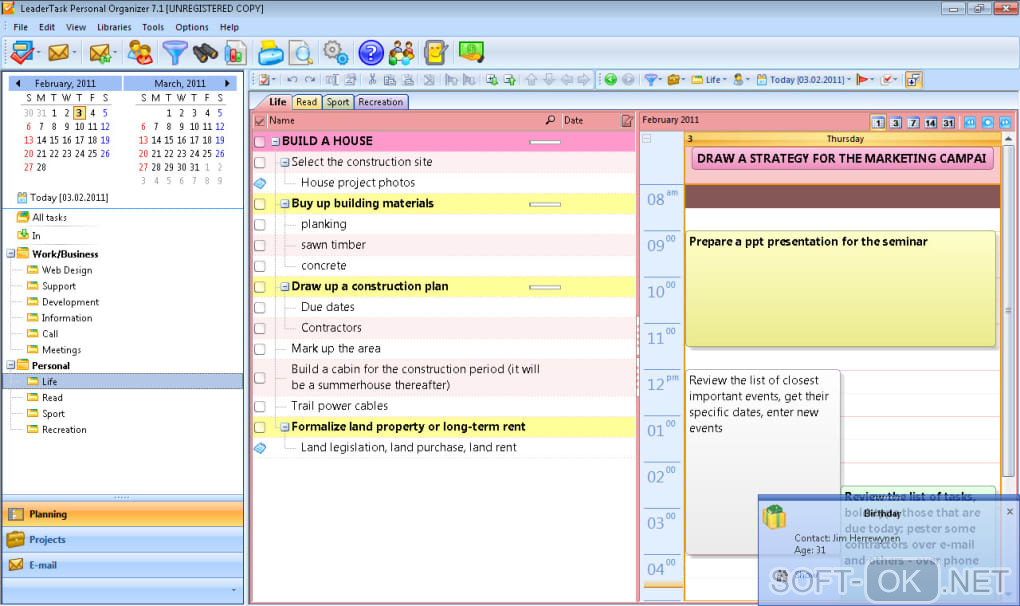This screenshot has height=606, width=1020.
Task: Go to previous month in mini calendar
Action: tap(18, 83)
